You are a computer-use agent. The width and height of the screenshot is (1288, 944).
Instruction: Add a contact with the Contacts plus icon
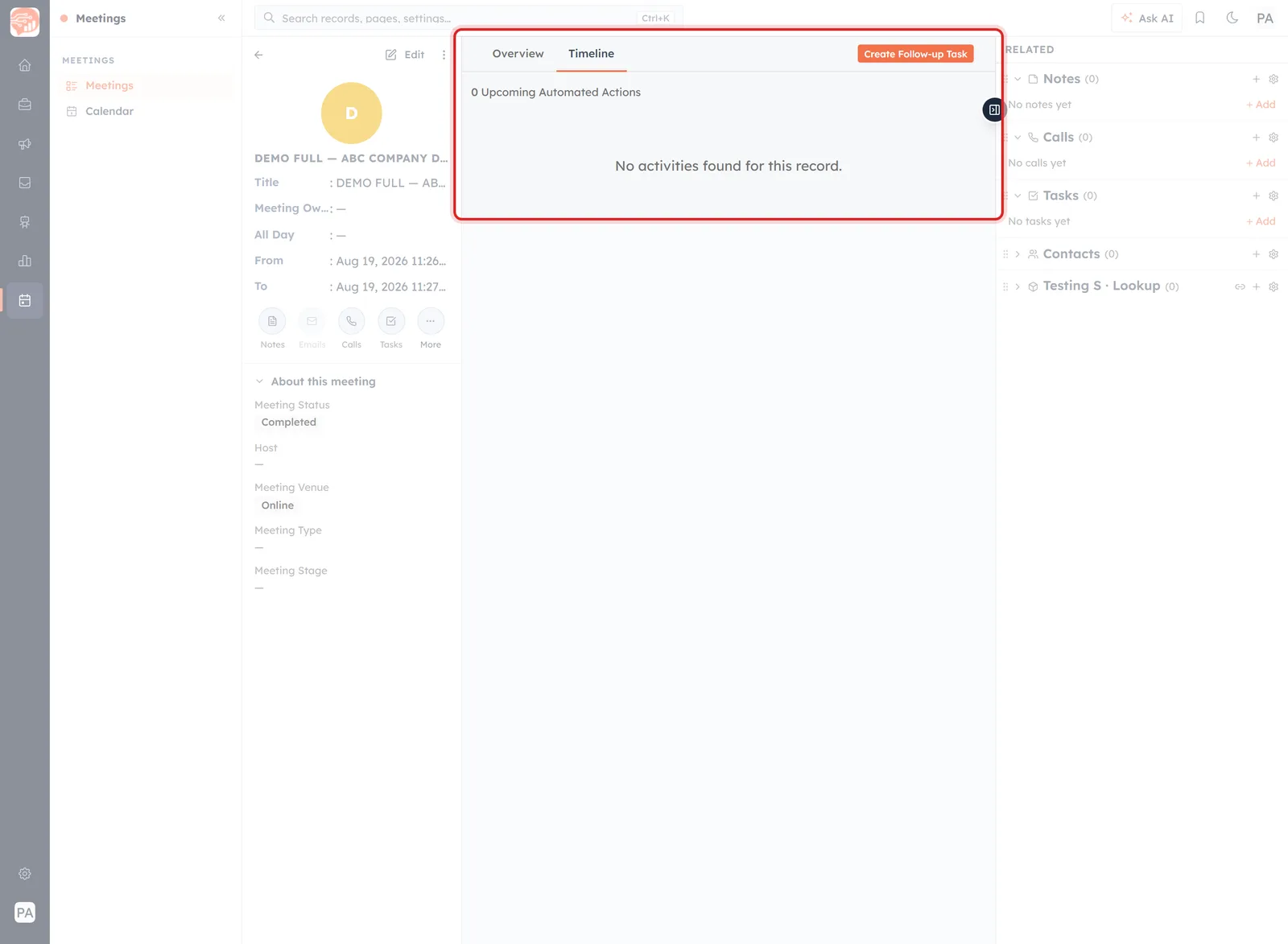[1256, 254]
